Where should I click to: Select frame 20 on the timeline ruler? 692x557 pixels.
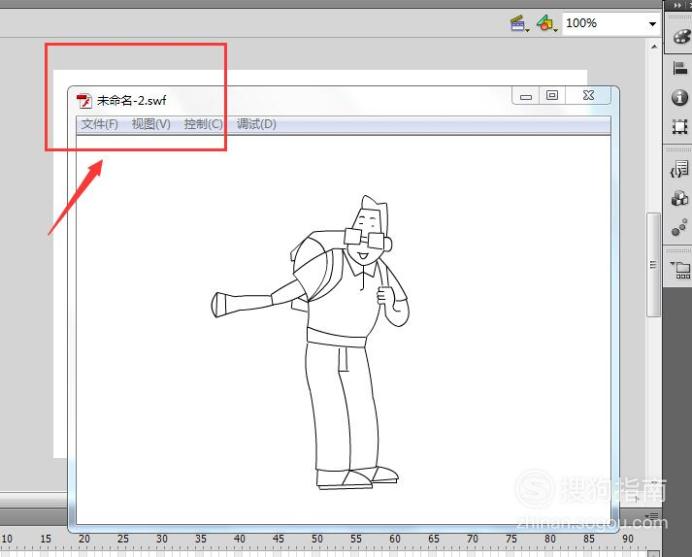(x=84, y=539)
